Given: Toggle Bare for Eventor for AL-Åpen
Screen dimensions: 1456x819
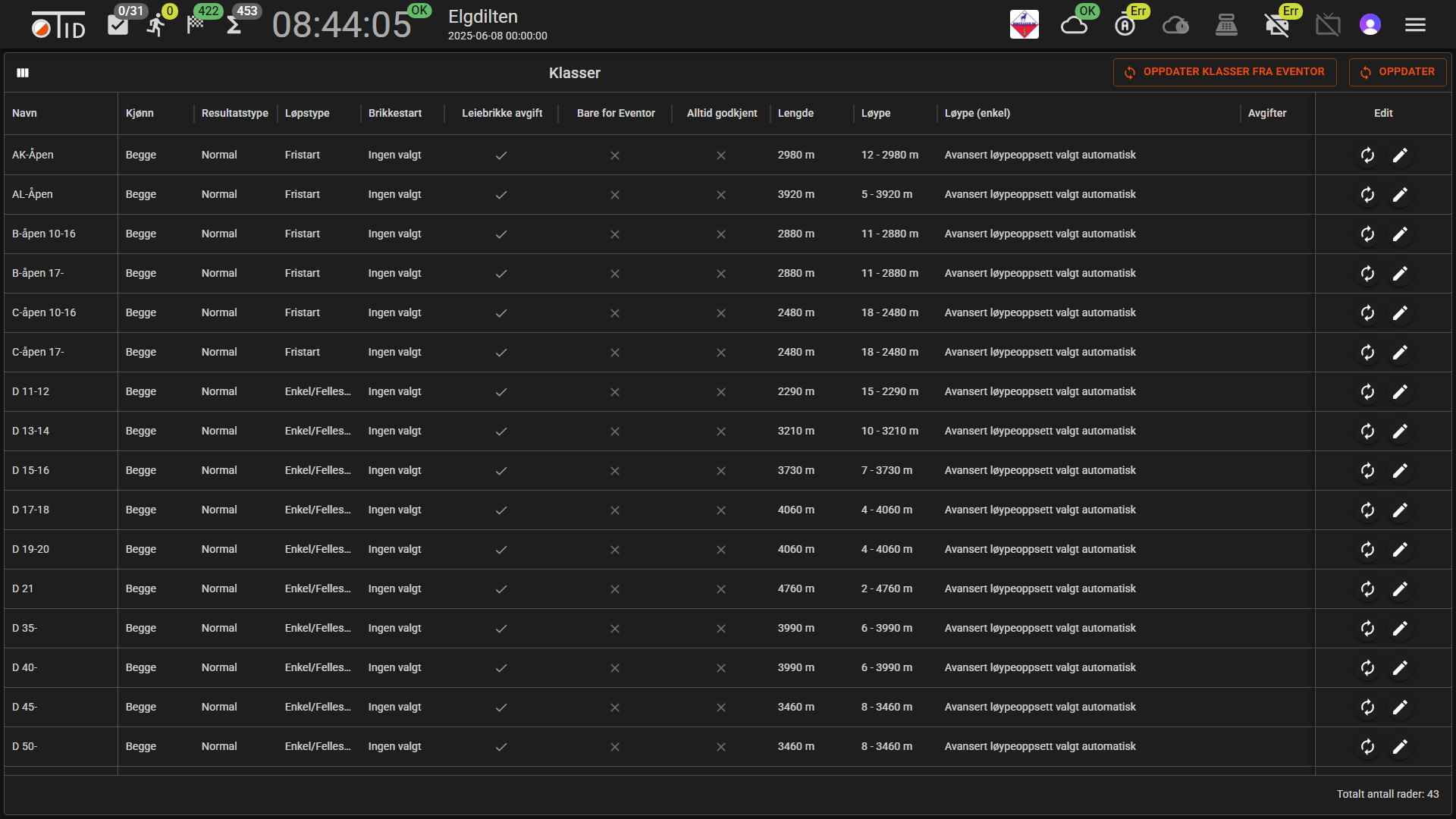Looking at the screenshot, I should click(x=615, y=195).
